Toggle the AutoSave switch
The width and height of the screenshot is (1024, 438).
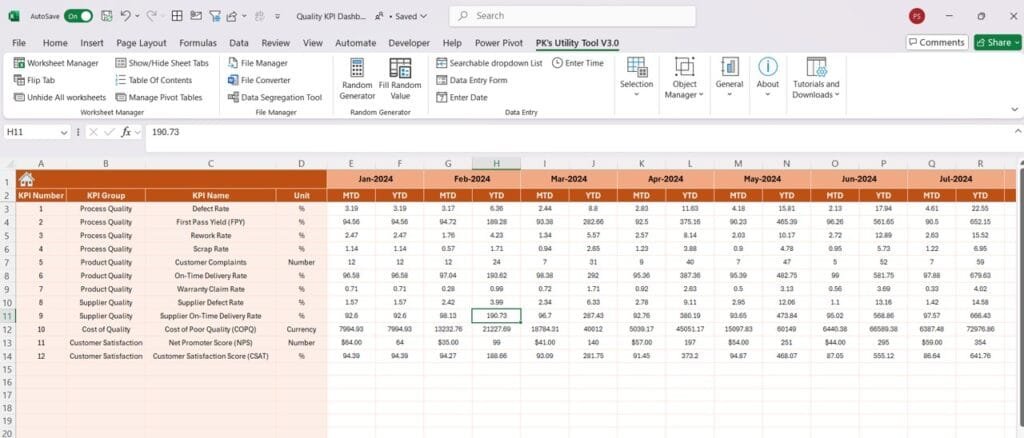click(78, 16)
